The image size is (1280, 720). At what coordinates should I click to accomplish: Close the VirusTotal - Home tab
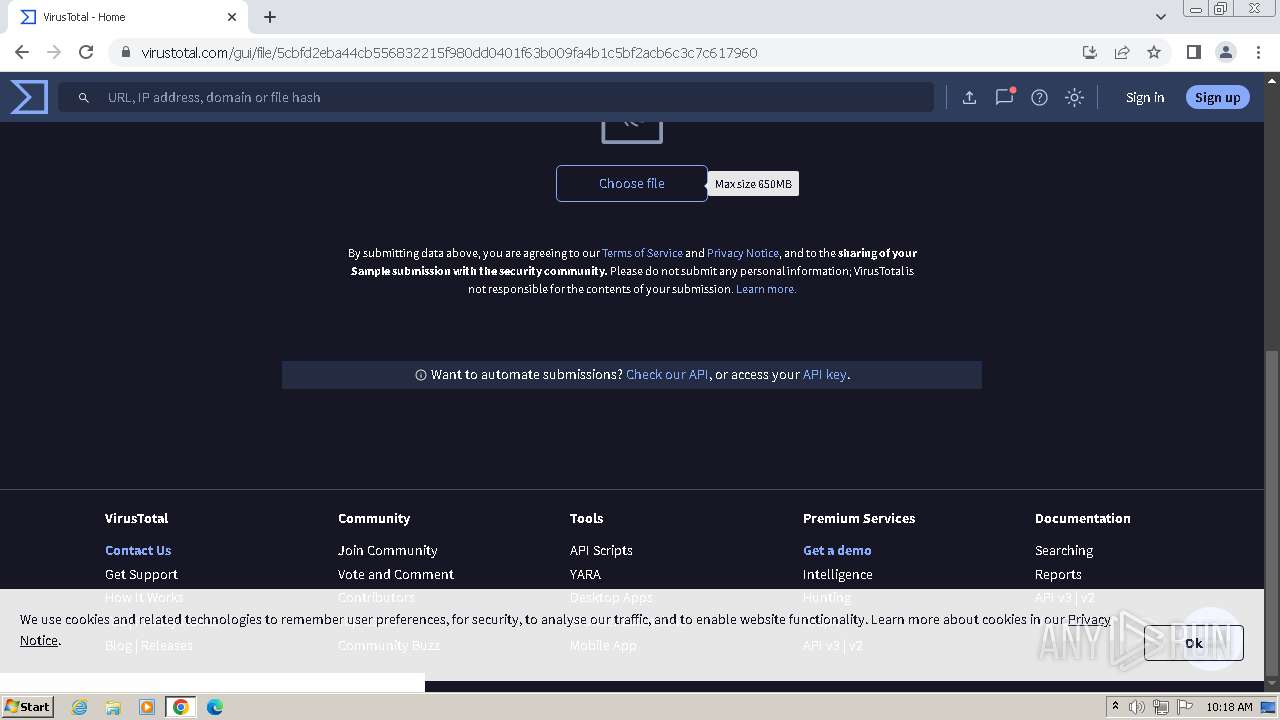pos(232,17)
